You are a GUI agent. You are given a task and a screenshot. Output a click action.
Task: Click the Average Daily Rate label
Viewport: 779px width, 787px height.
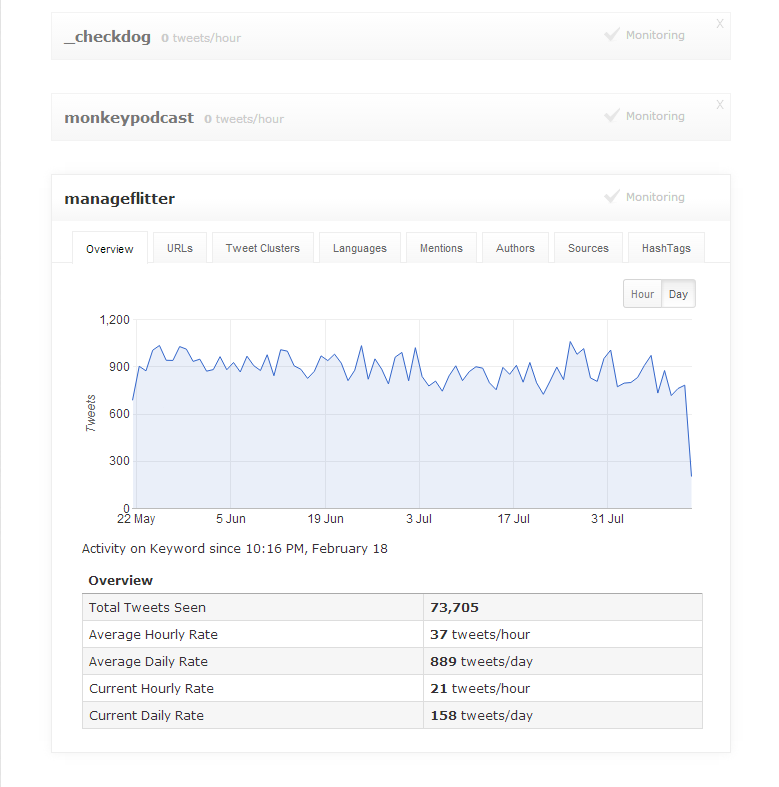pos(148,662)
